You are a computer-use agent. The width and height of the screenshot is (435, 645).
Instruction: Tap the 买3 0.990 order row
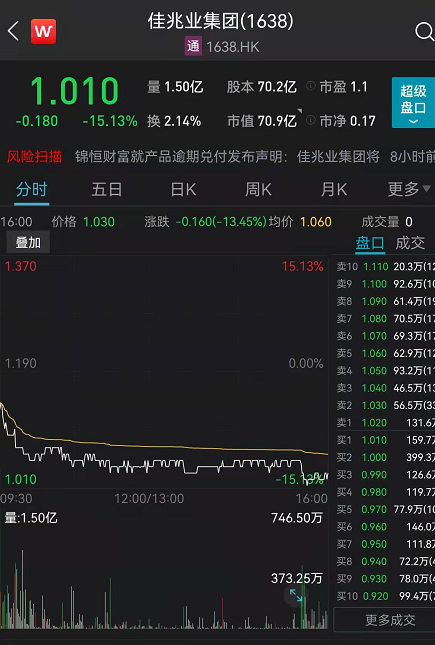[385, 475]
